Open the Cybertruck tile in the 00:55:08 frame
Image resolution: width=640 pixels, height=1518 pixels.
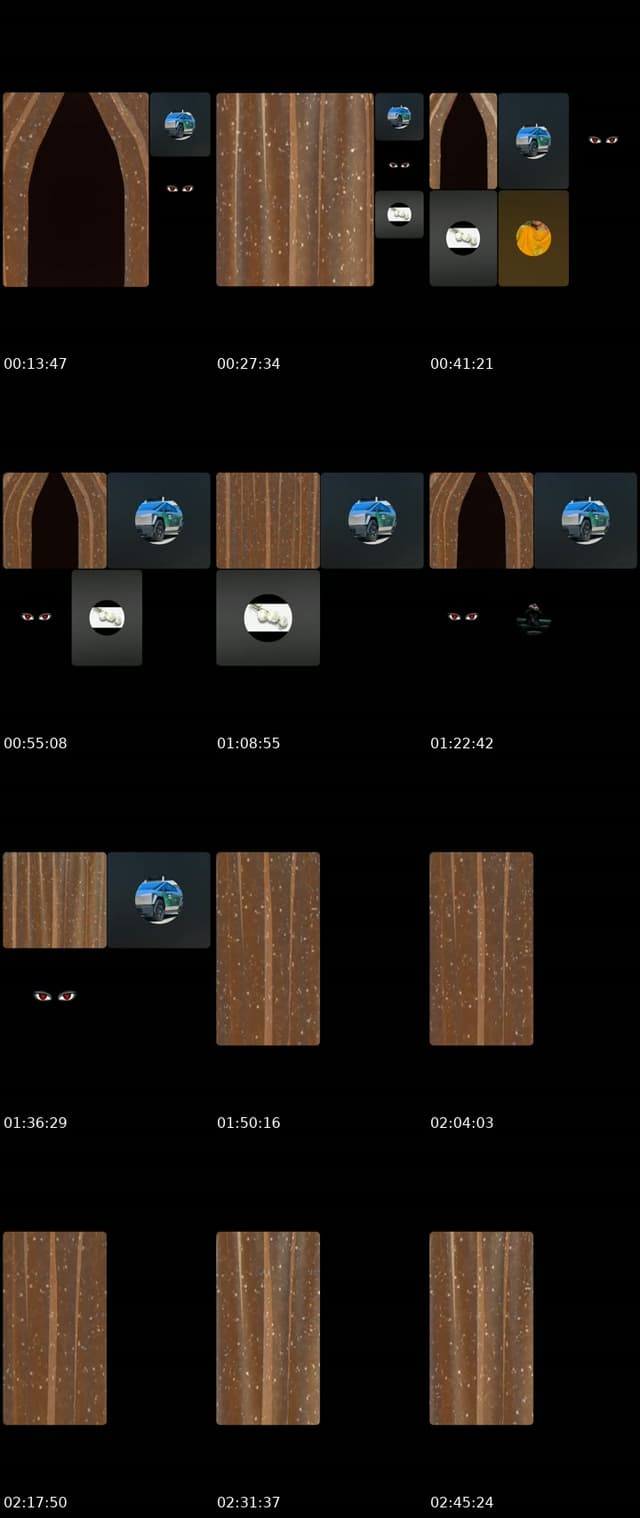159,521
